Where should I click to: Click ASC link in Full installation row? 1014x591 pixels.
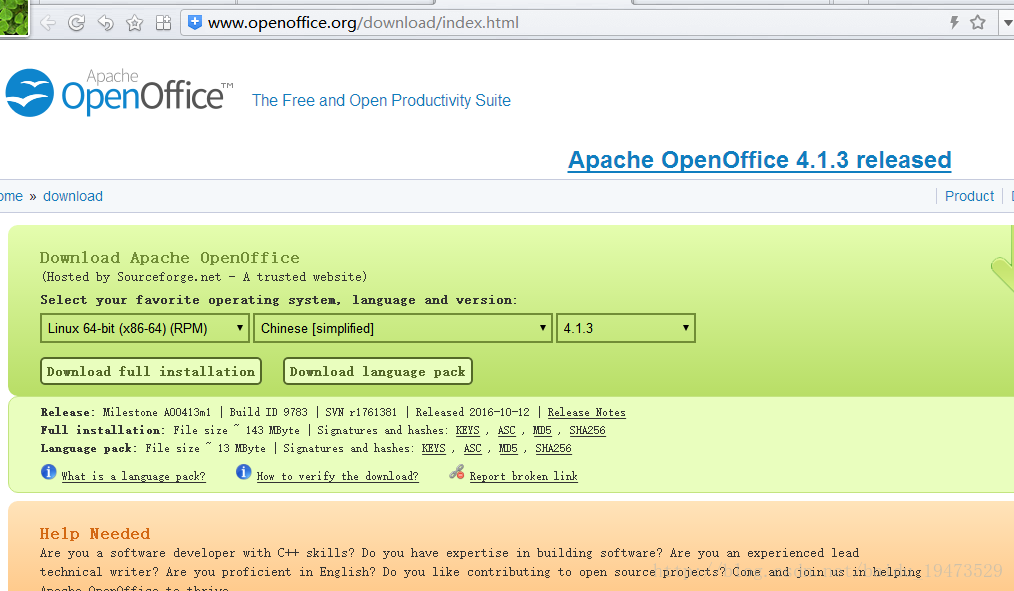point(506,431)
